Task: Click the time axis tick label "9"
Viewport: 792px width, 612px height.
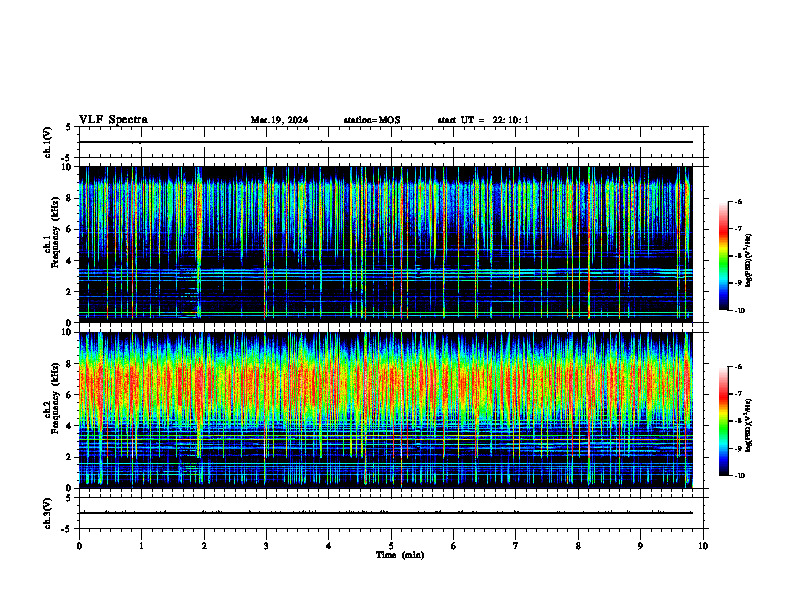Action: coord(640,546)
